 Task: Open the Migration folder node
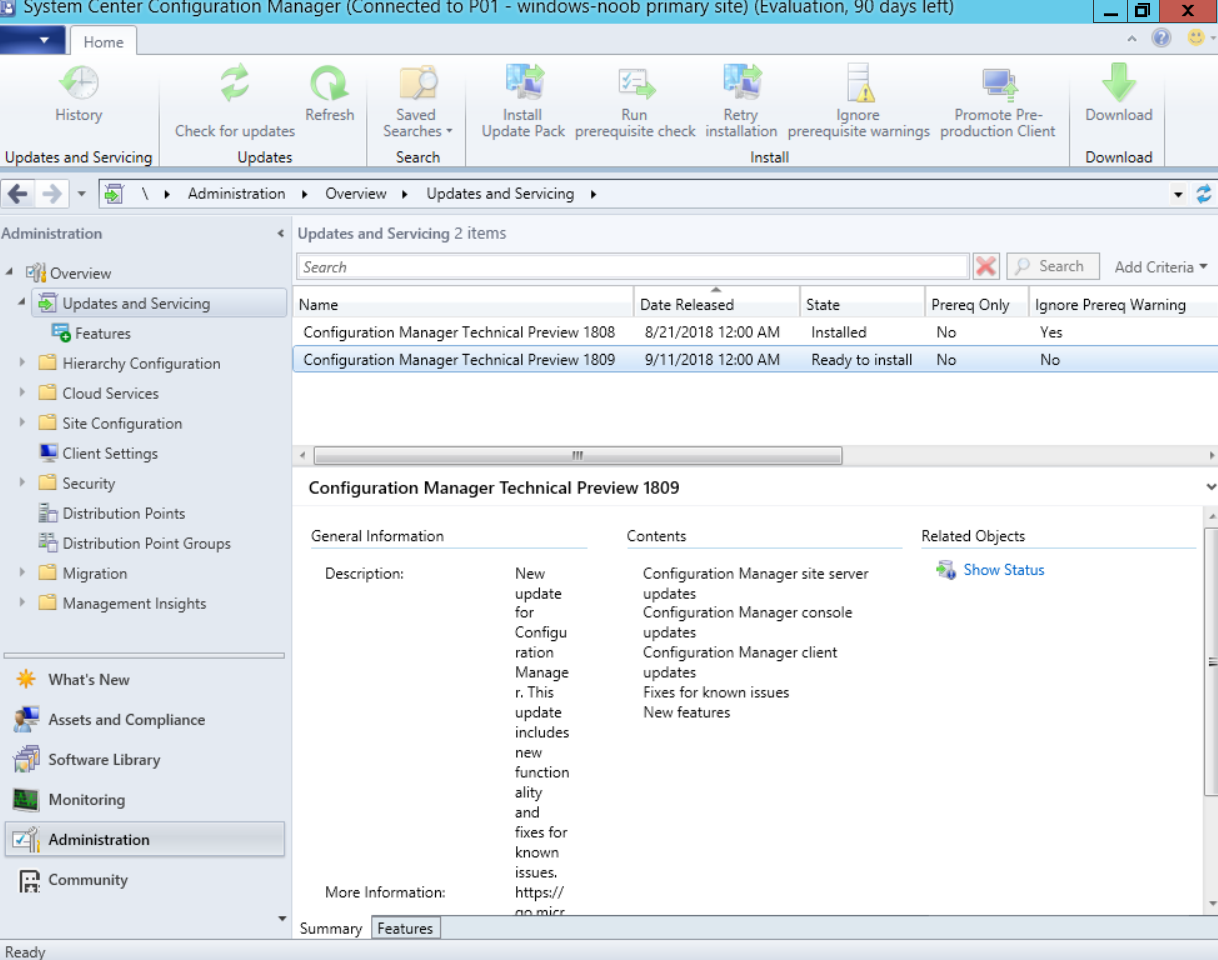click(x=83, y=573)
